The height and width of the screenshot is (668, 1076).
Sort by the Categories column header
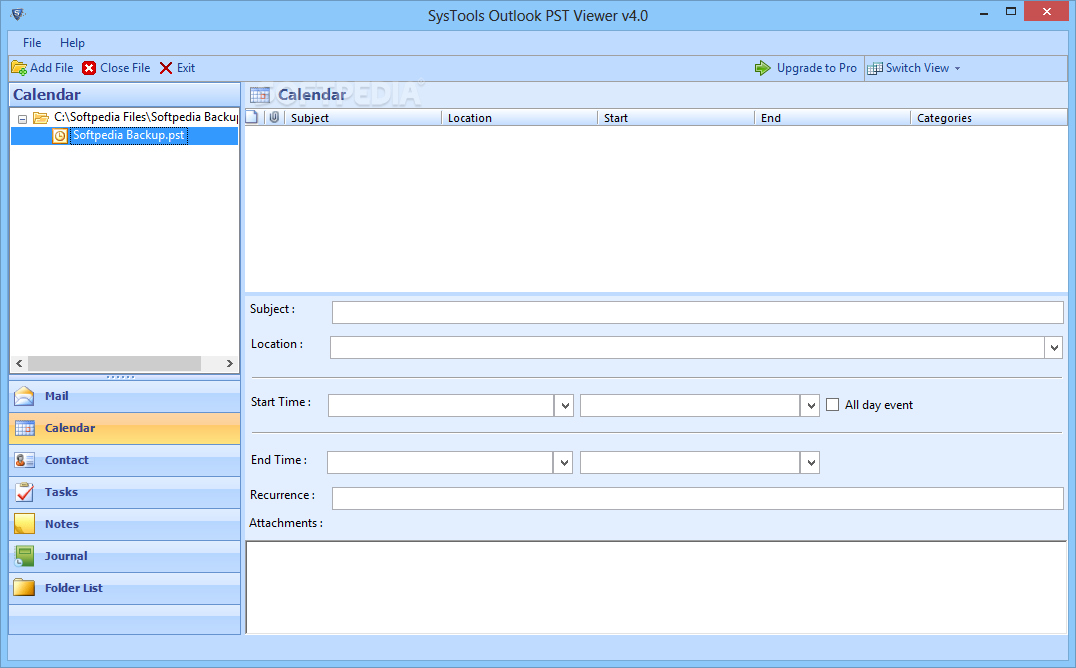tap(989, 118)
